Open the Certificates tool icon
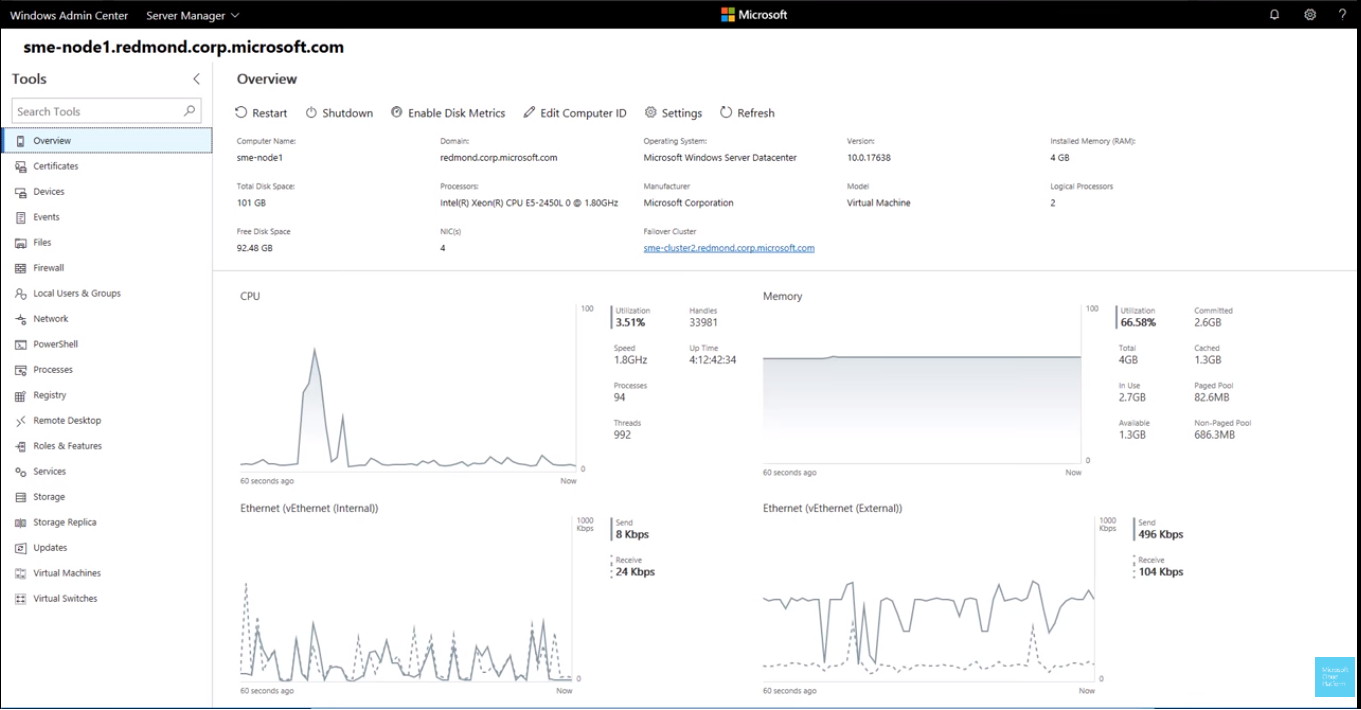The width and height of the screenshot is (1361, 710). pyautogui.click(x=21, y=166)
